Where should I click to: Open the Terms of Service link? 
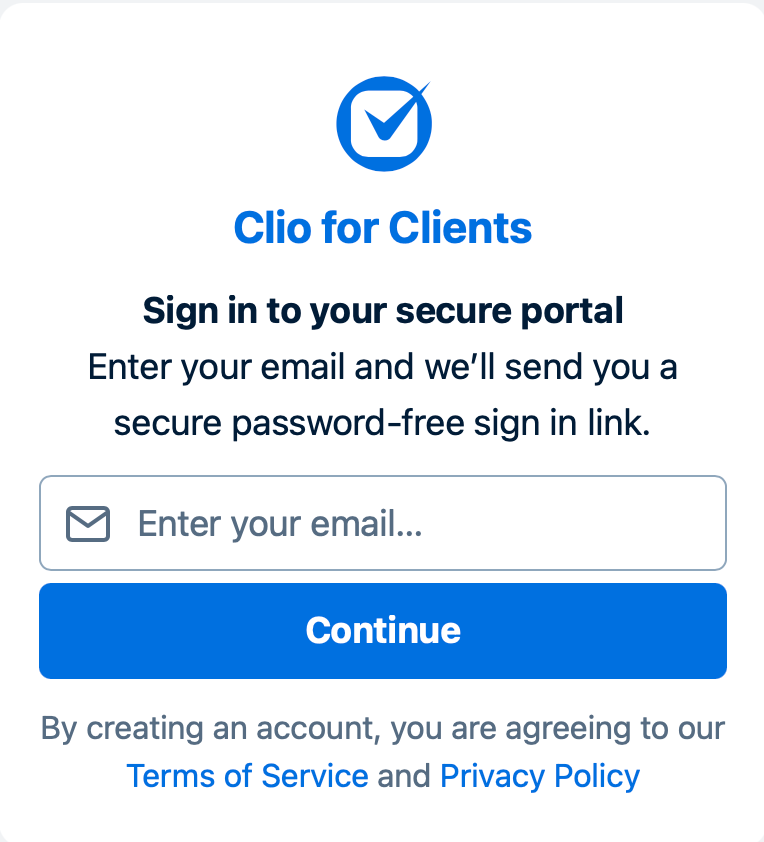tap(248, 776)
